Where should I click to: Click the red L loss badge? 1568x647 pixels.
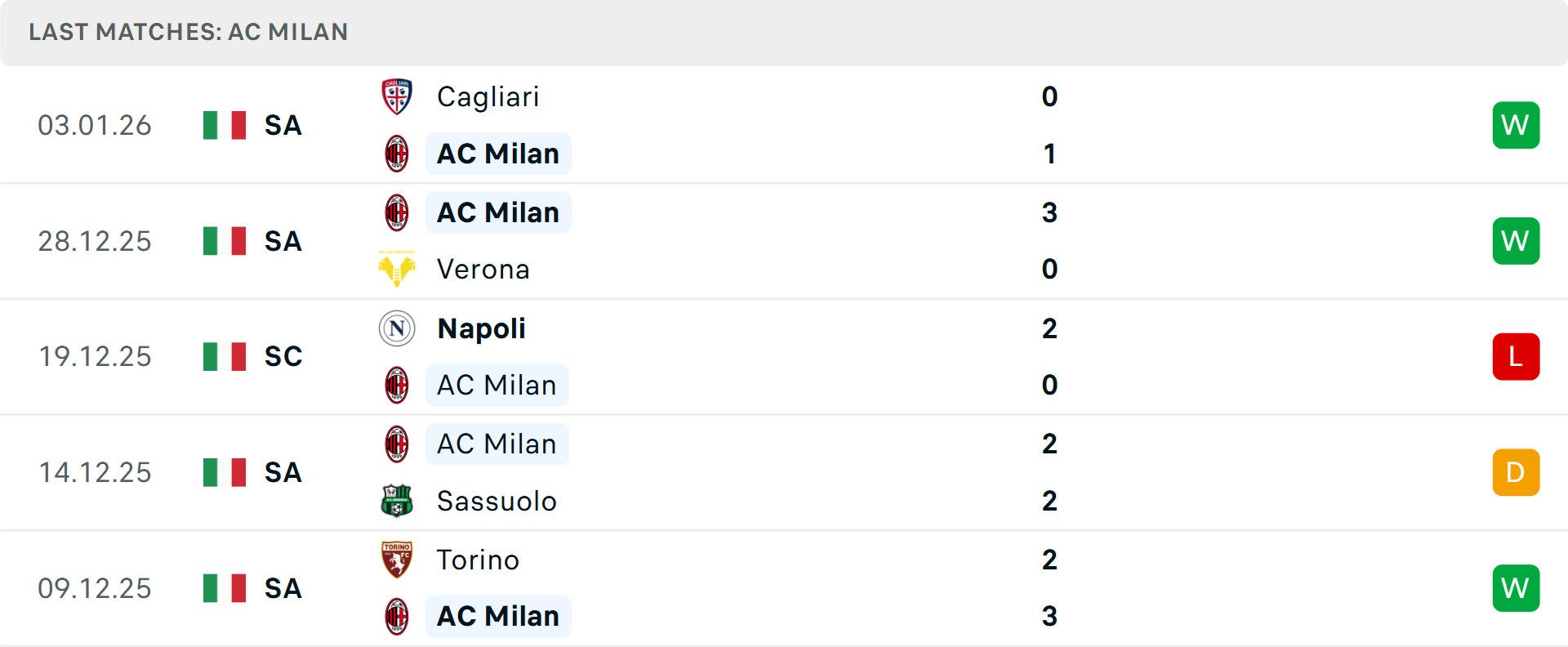[1516, 357]
